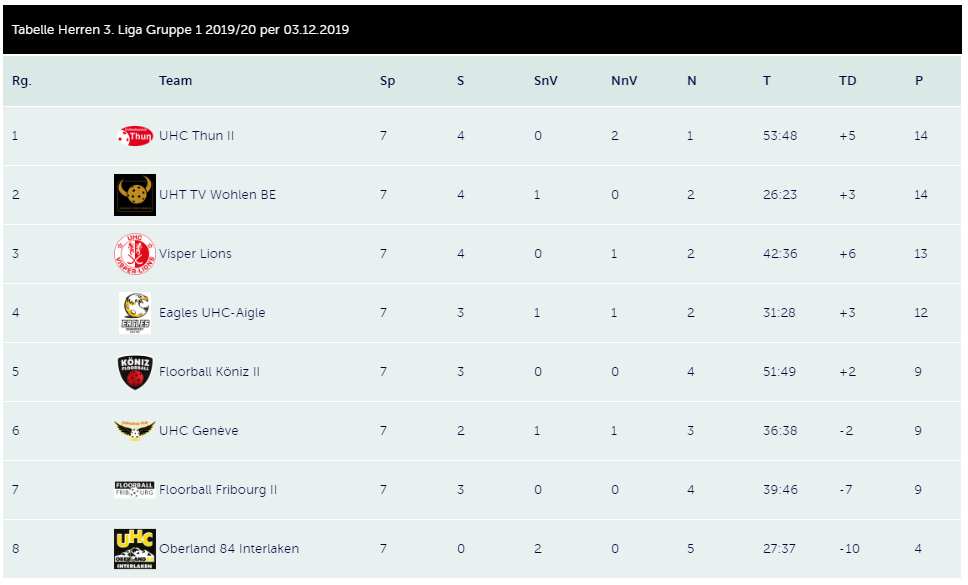968x585 pixels.
Task: Click the UHC Thun II team logo
Action: (x=135, y=136)
